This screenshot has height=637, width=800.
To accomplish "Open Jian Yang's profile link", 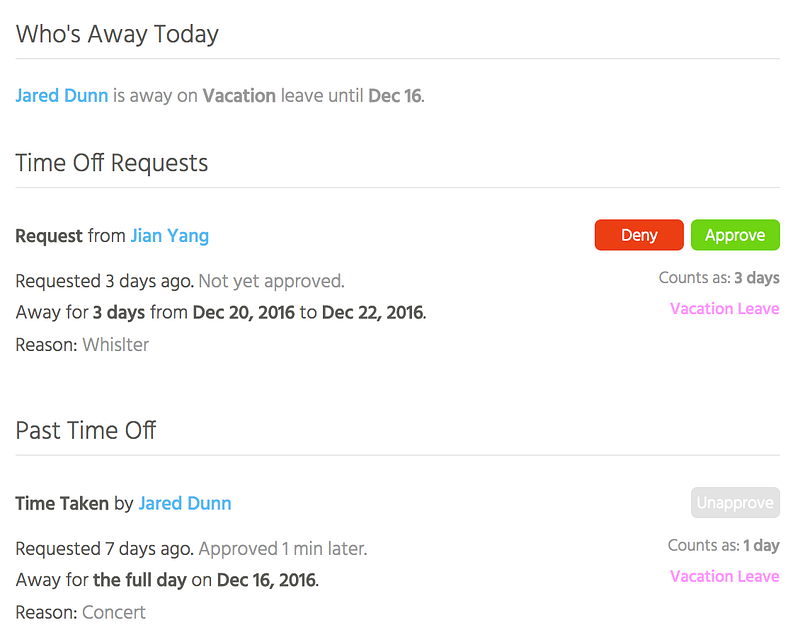I will click(x=169, y=236).
